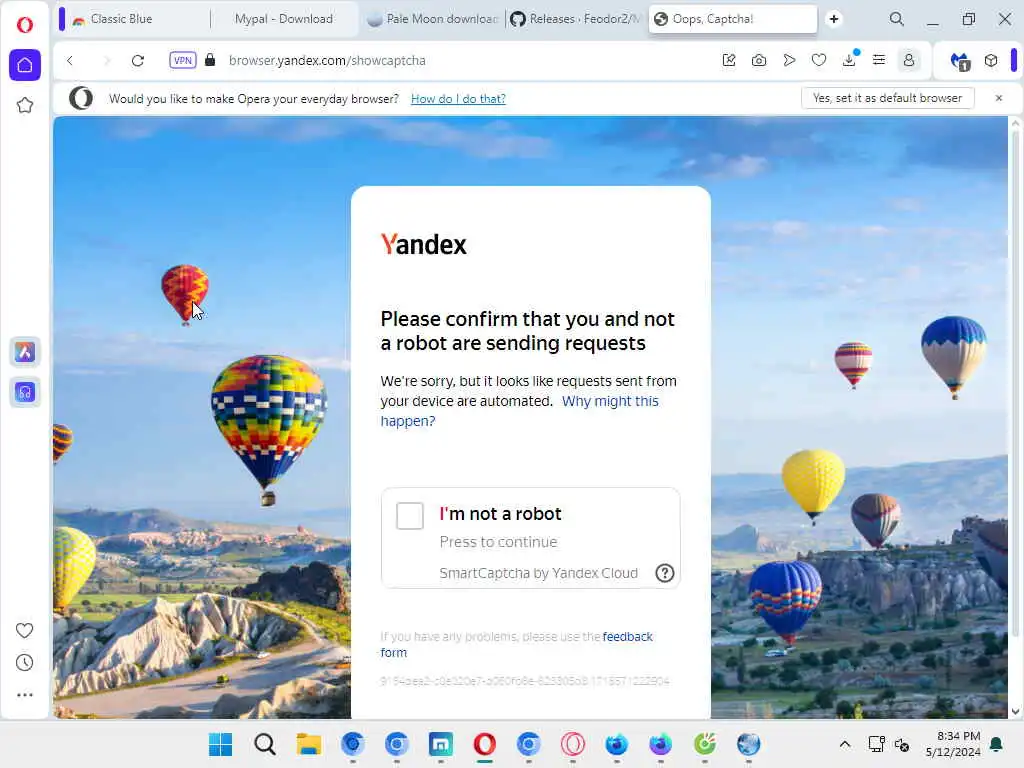Image resolution: width=1024 pixels, height=768 pixels.
Task: Open Why might this happen? link
Action: click(520, 411)
